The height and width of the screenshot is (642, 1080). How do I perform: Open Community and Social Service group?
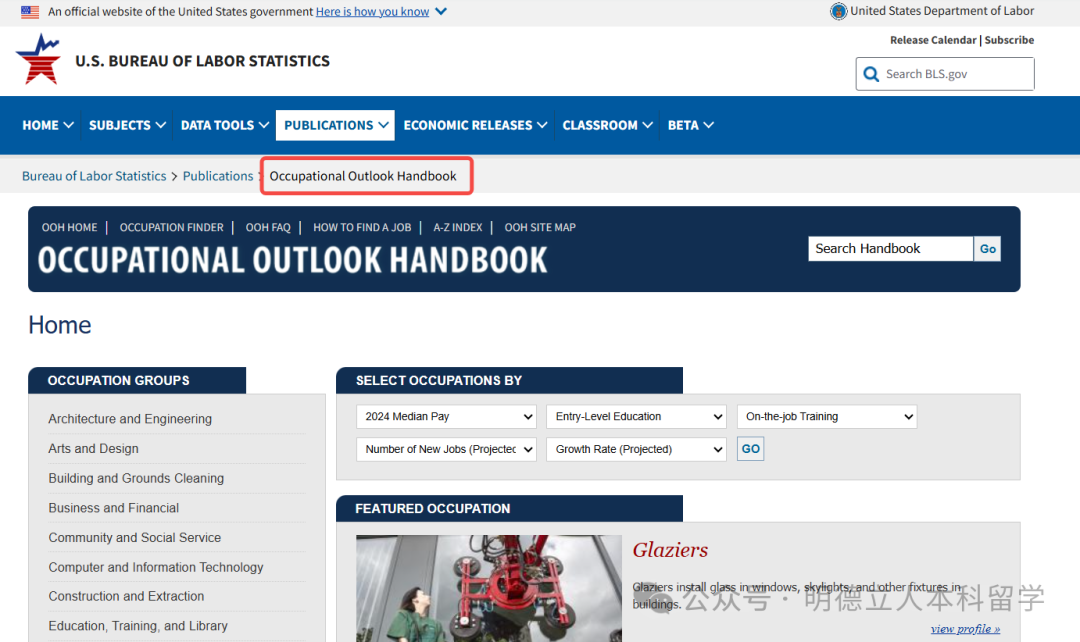135,537
